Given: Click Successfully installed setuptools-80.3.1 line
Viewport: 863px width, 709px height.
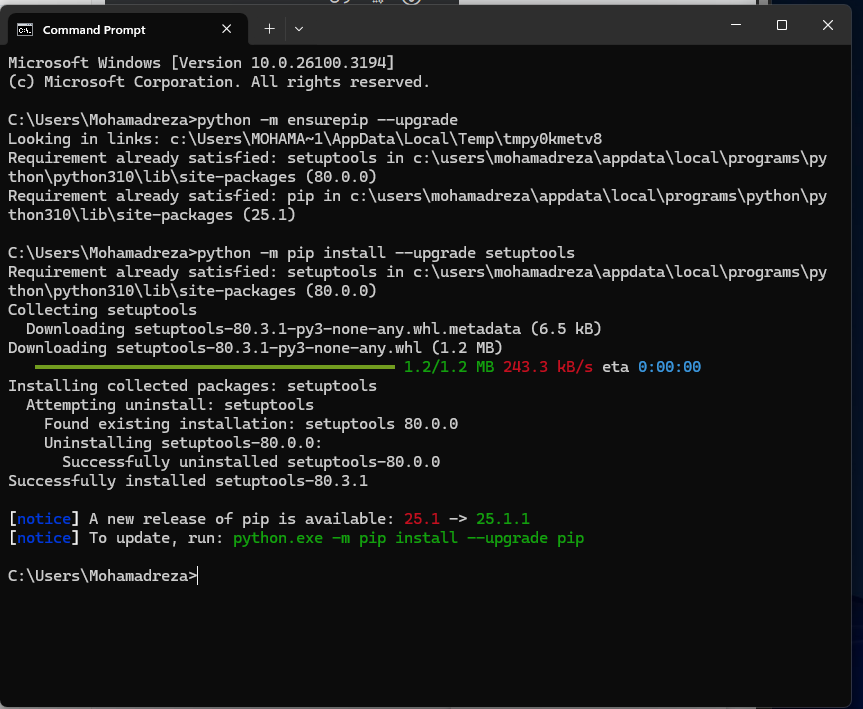Looking at the screenshot, I should point(188,481).
